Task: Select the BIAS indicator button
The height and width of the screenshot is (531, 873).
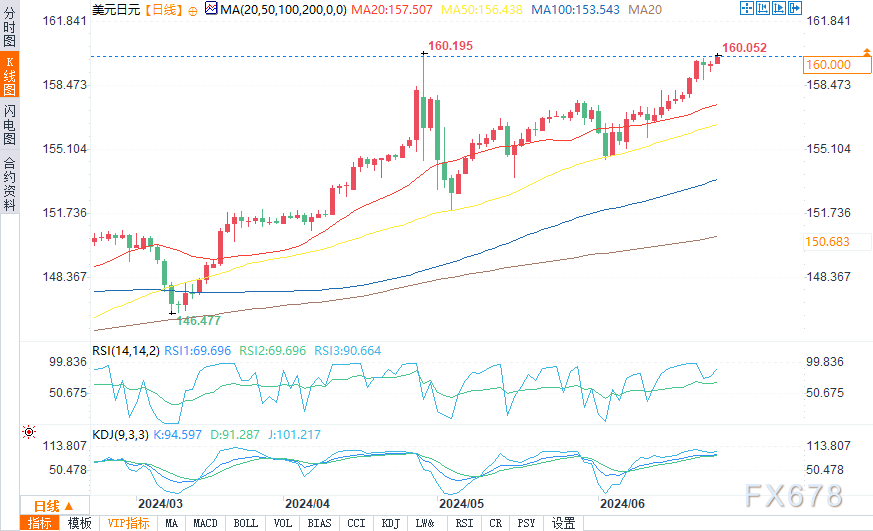Action: click(x=320, y=523)
